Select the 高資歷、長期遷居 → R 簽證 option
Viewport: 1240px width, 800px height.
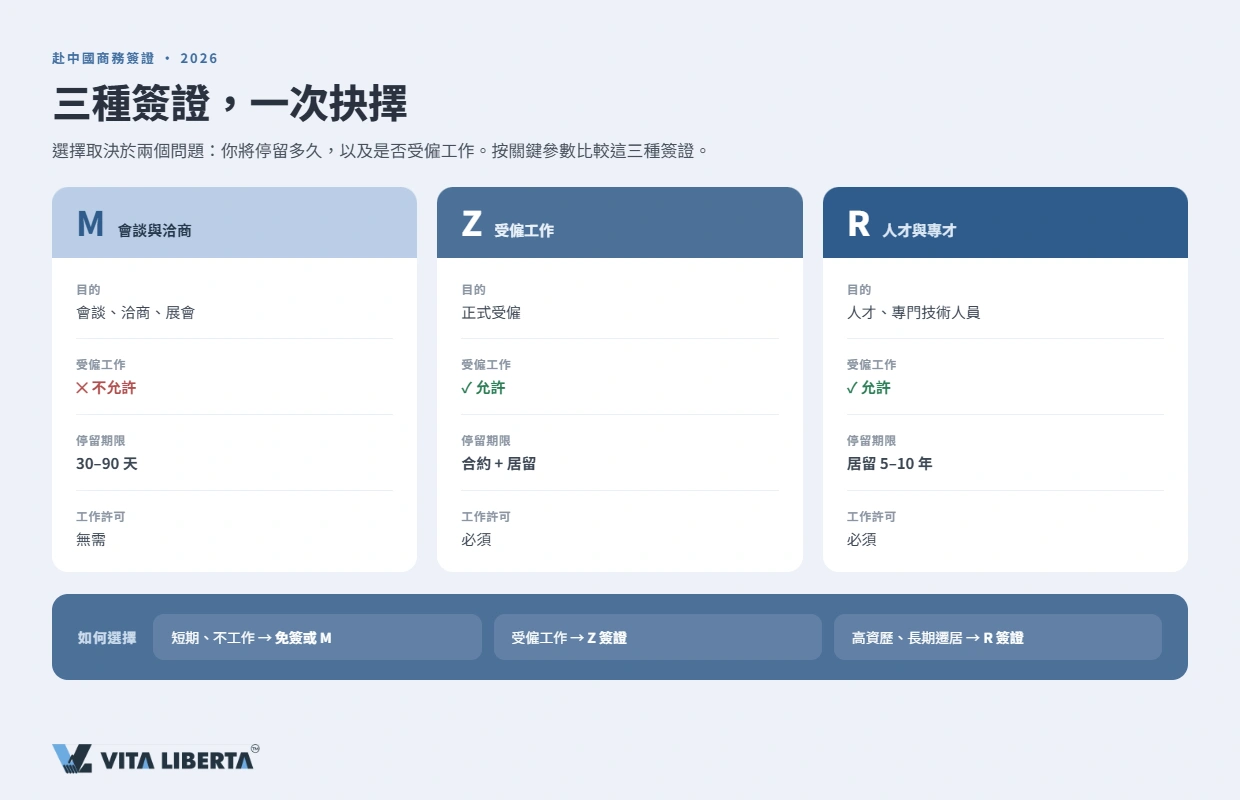(x=998, y=637)
